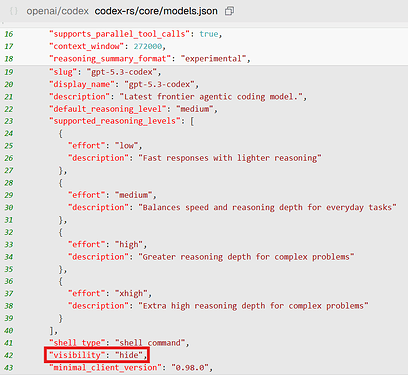Click the "high" effort value on line 33
Viewport: 408px width, 375px height.
(x=129, y=245)
